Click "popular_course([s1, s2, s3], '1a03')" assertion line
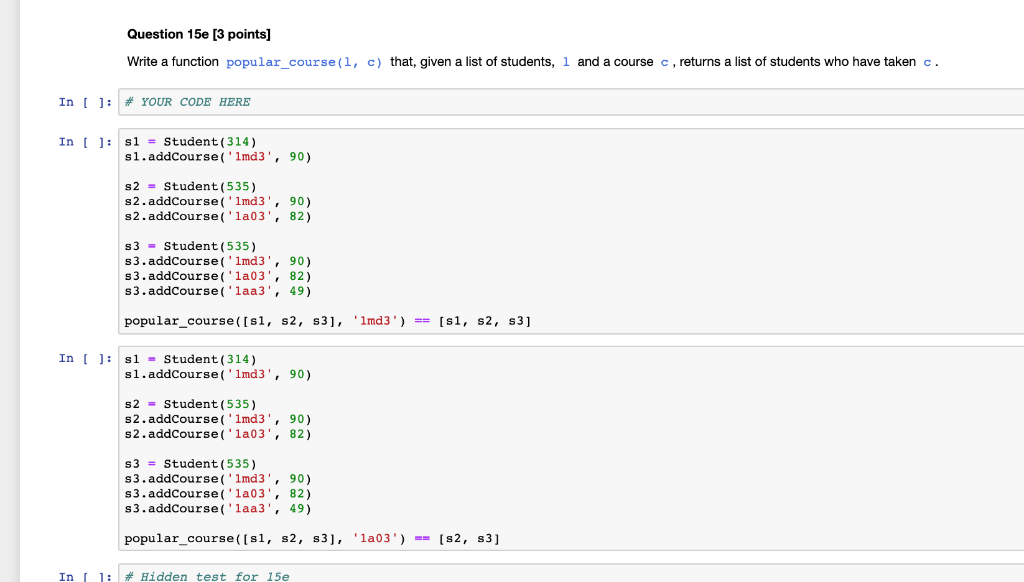The height and width of the screenshot is (582, 1024). [312, 539]
